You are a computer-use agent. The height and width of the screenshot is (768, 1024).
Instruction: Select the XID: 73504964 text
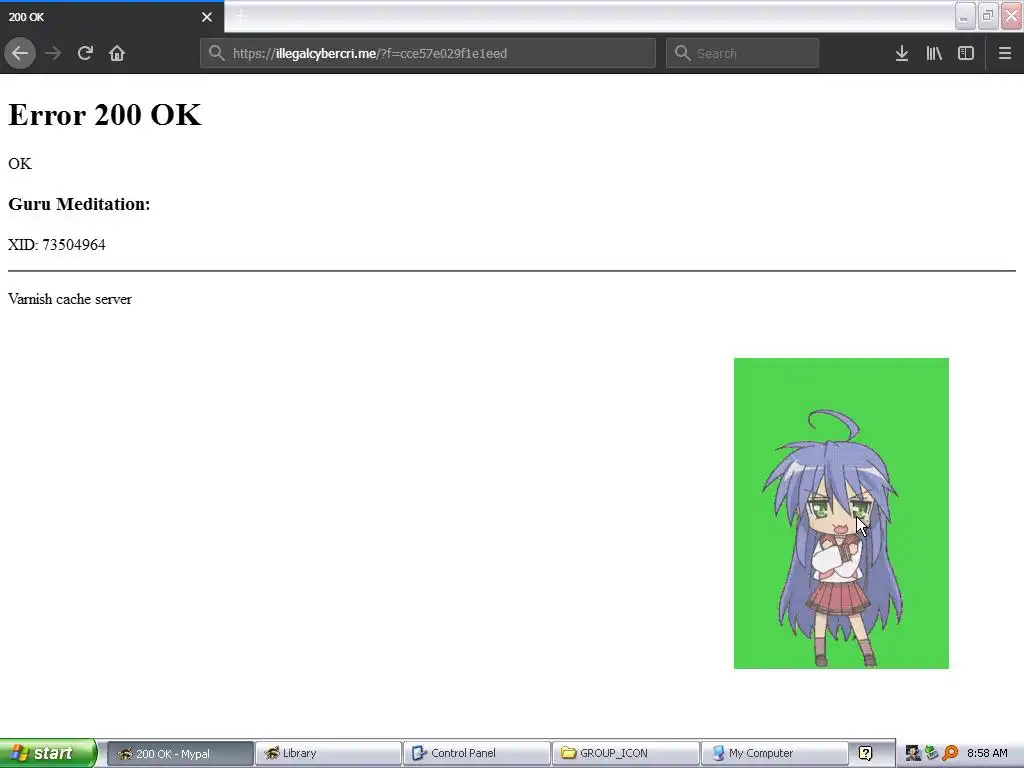coord(57,244)
